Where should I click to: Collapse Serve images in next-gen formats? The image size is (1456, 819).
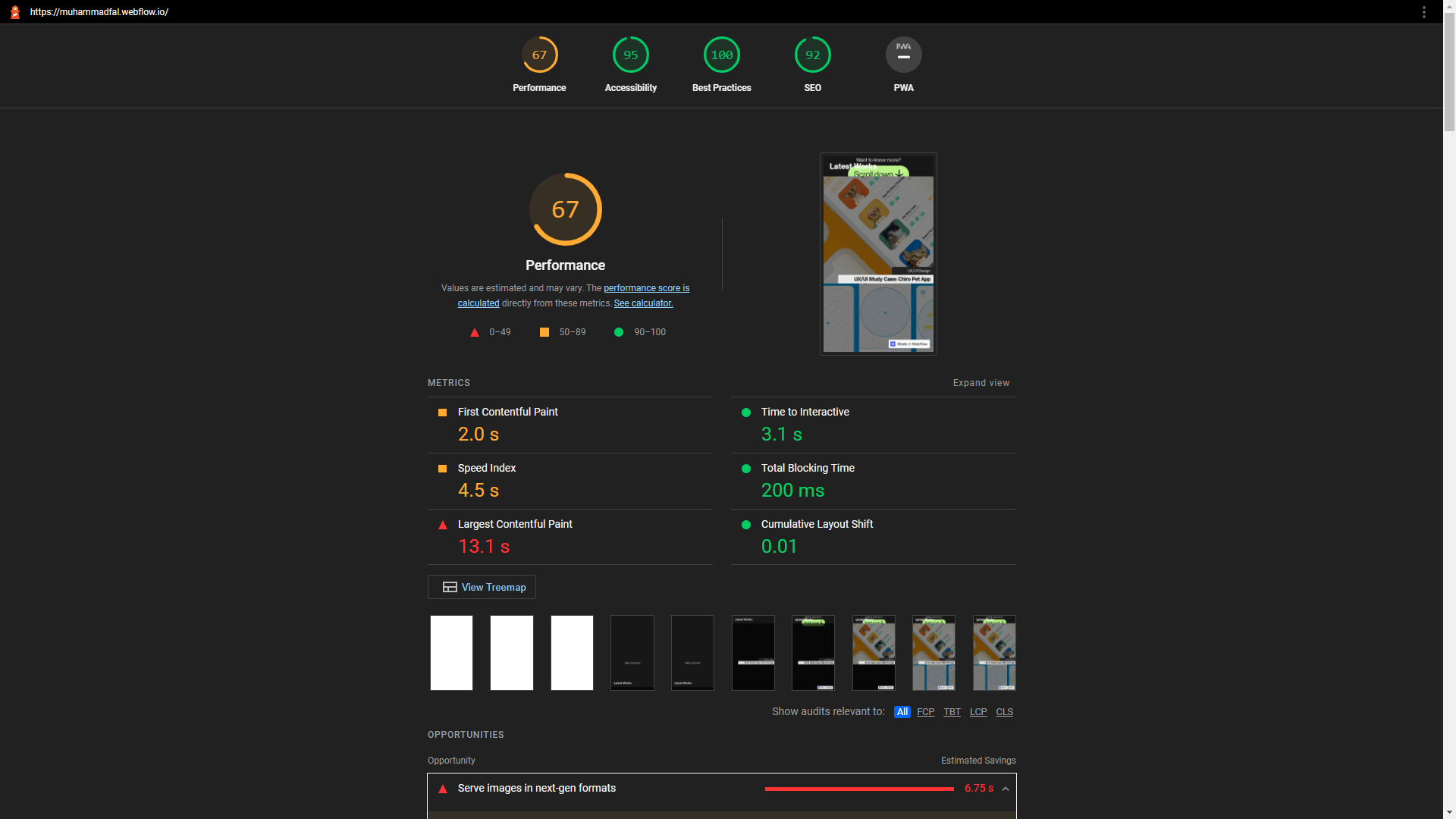coord(1006,789)
